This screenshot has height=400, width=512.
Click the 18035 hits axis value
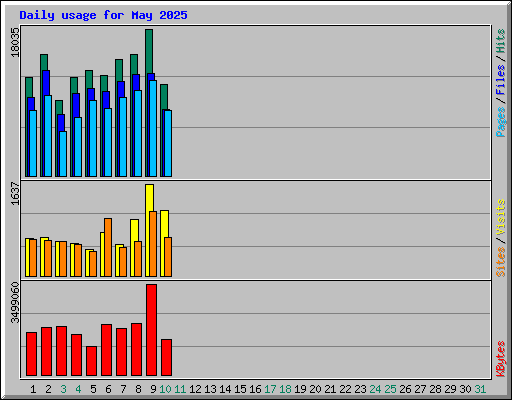(15, 42)
